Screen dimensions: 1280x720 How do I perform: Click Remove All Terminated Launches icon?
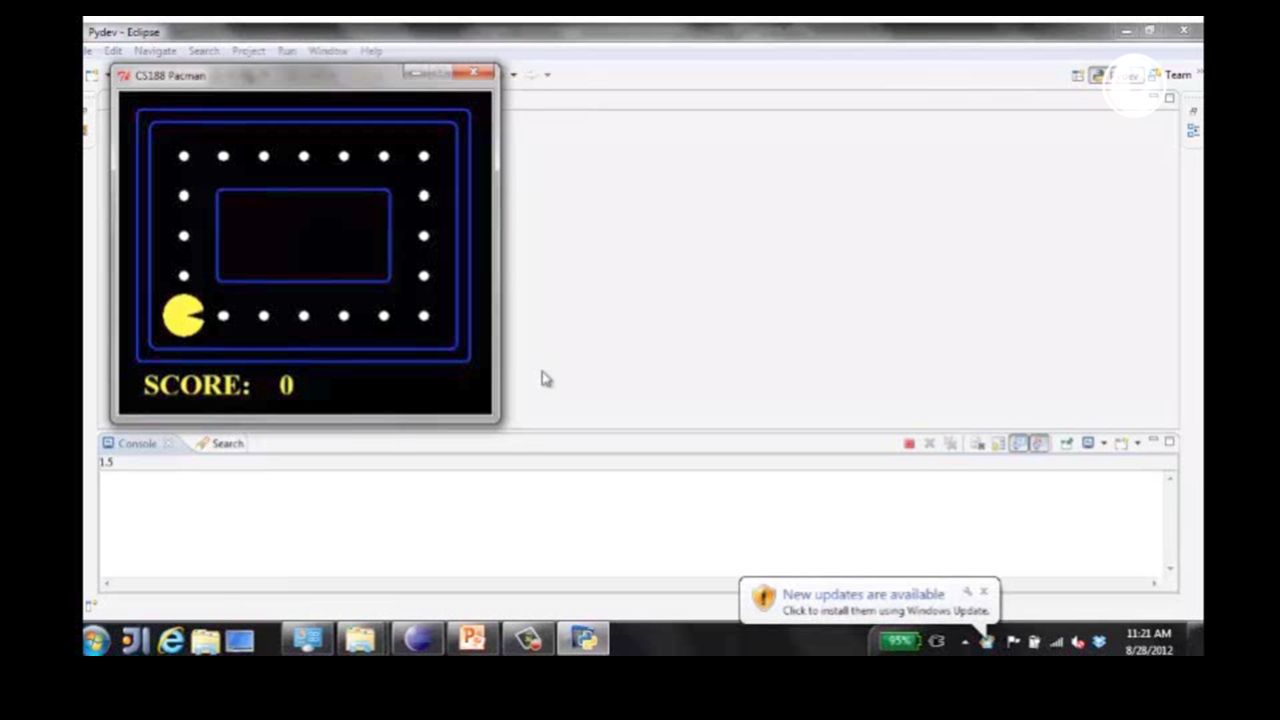950,443
